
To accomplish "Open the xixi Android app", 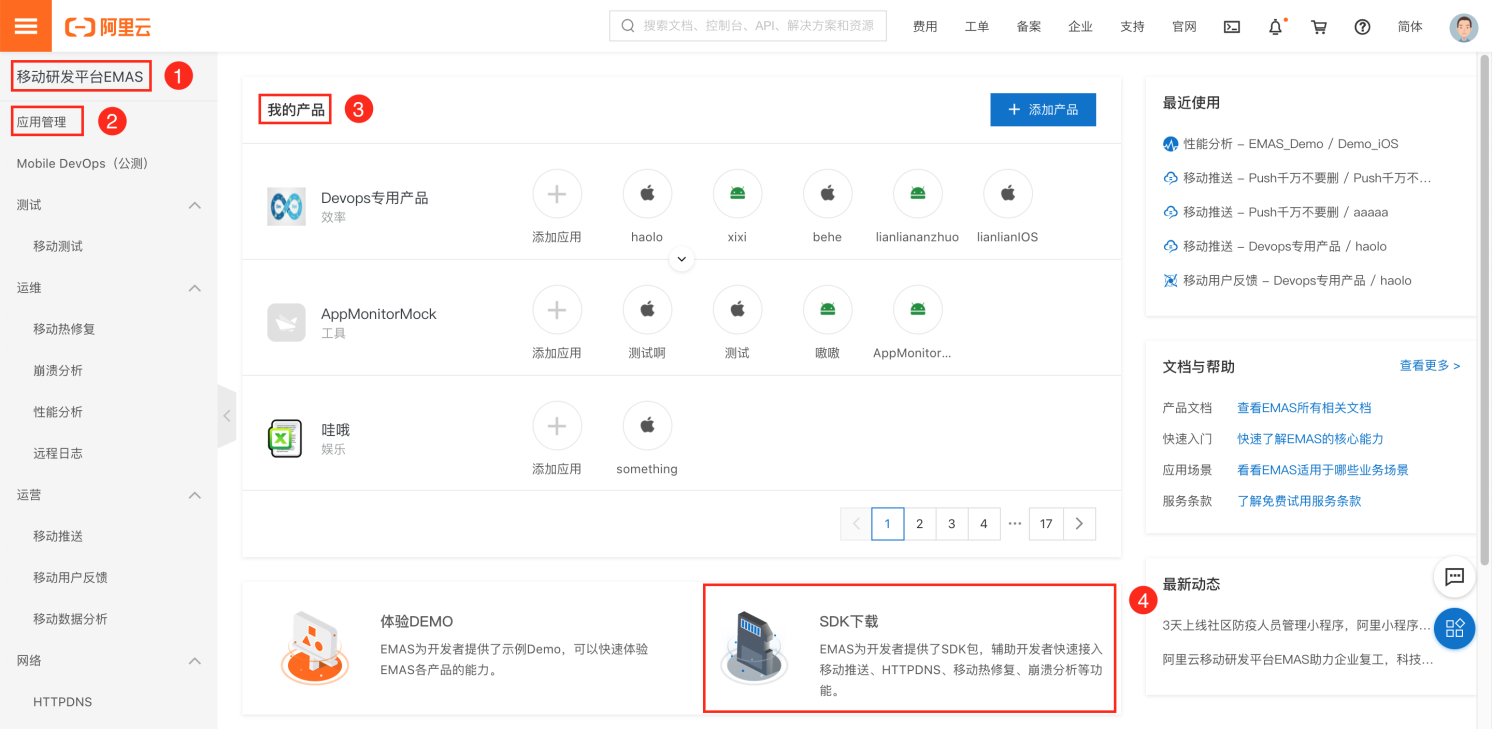I will [x=737, y=194].
